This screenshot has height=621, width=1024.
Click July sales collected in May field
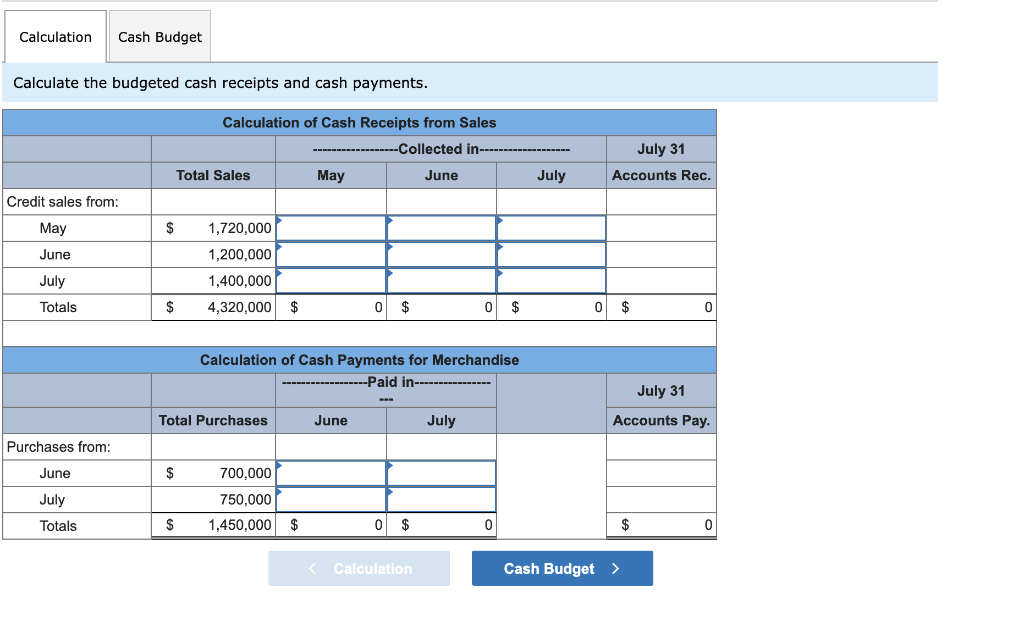pyautogui.click(x=331, y=281)
